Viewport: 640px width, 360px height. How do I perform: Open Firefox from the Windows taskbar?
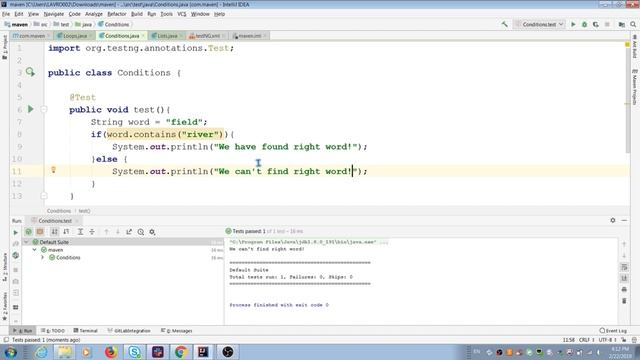[x=111, y=351]
